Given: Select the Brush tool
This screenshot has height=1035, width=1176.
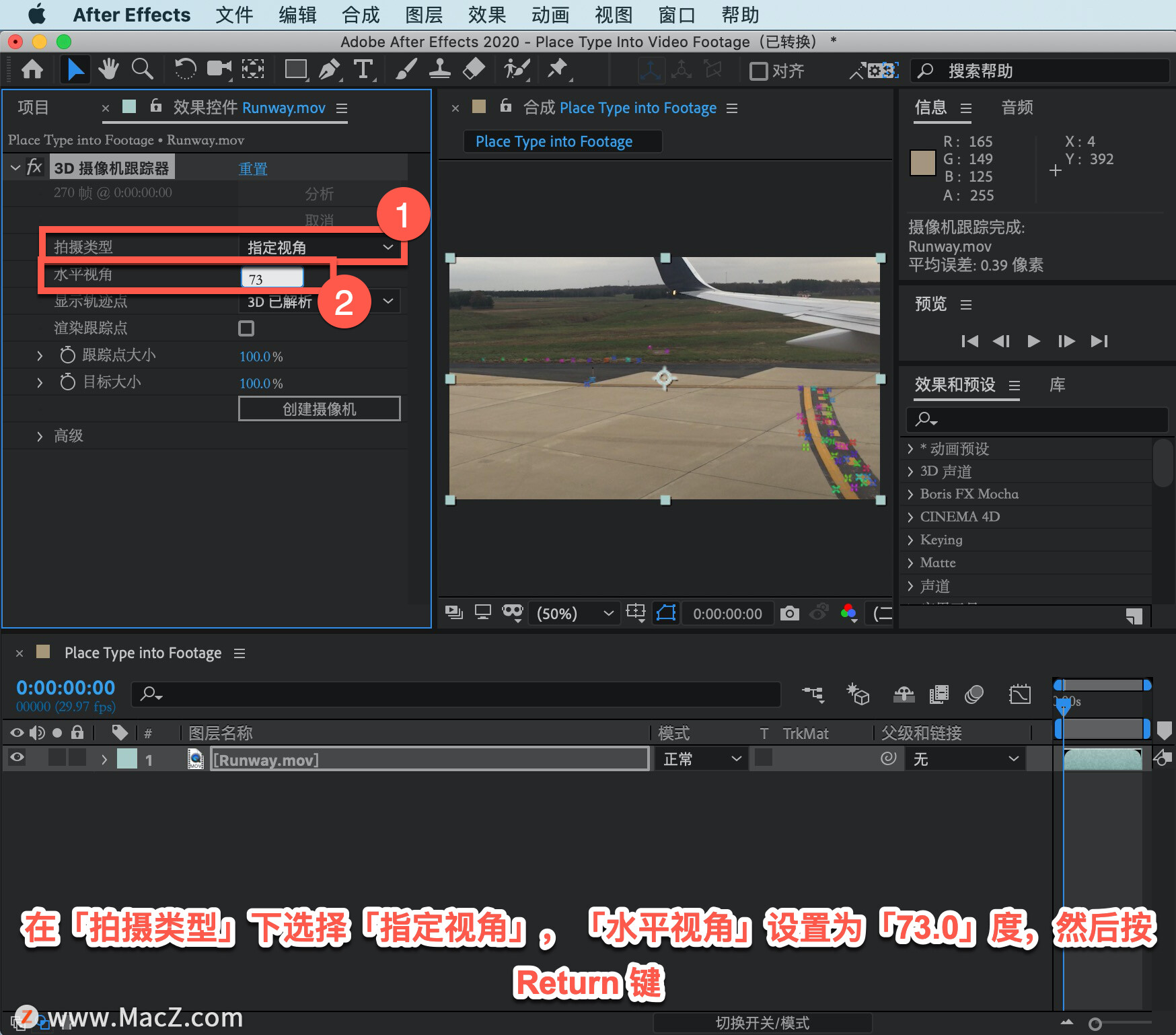Looking at the screenshot, I should tap(406, 69).
